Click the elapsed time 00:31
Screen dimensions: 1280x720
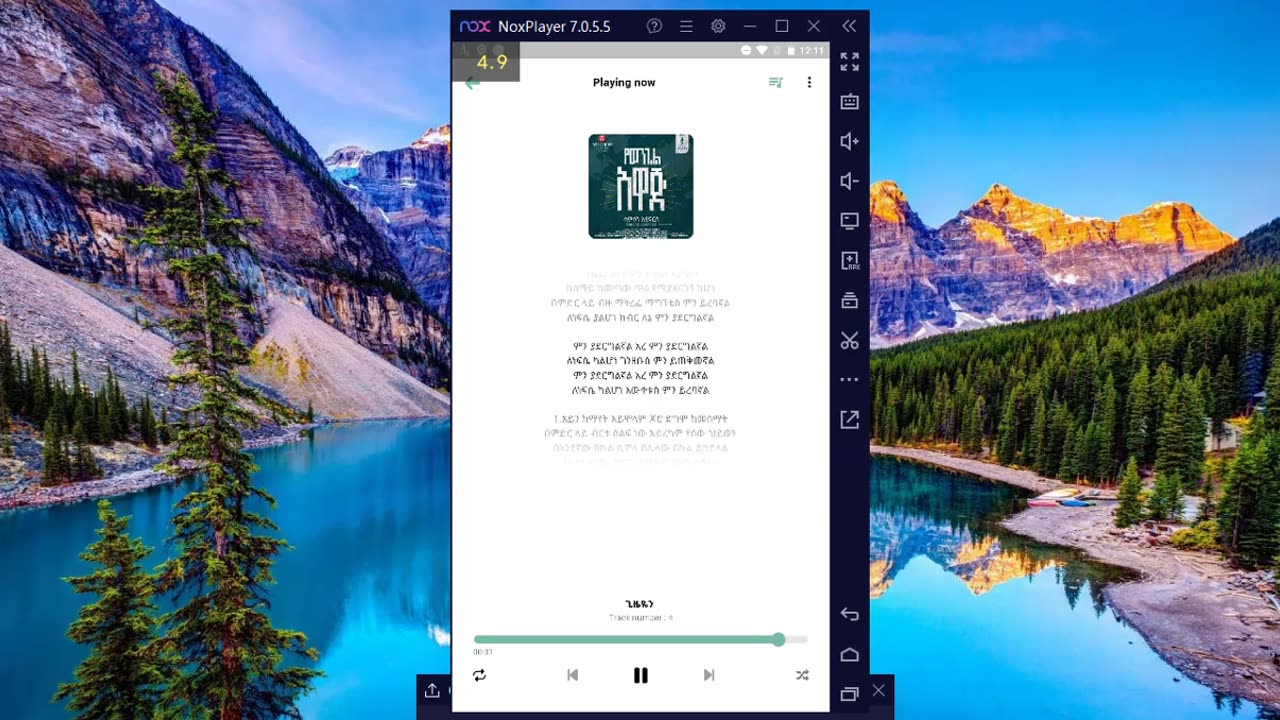coord(483,652)
